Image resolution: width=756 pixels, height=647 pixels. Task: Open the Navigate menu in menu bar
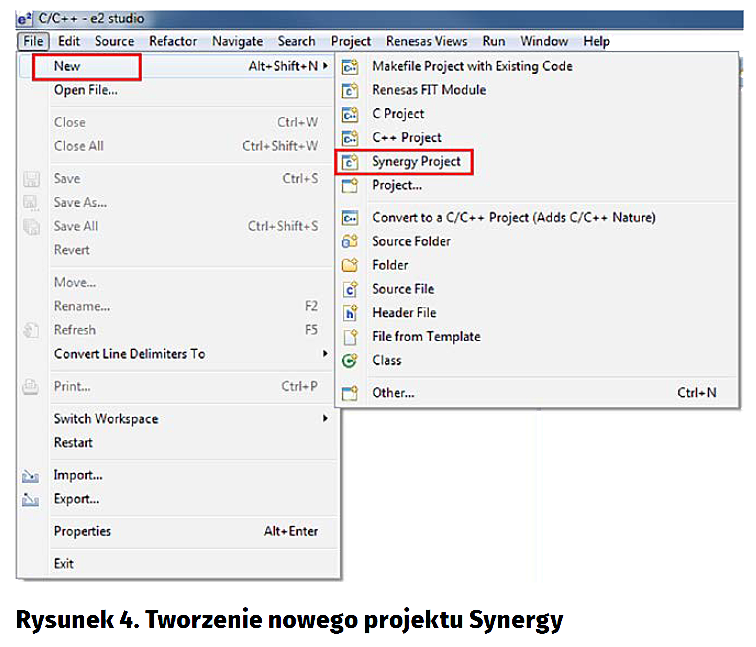237,41
